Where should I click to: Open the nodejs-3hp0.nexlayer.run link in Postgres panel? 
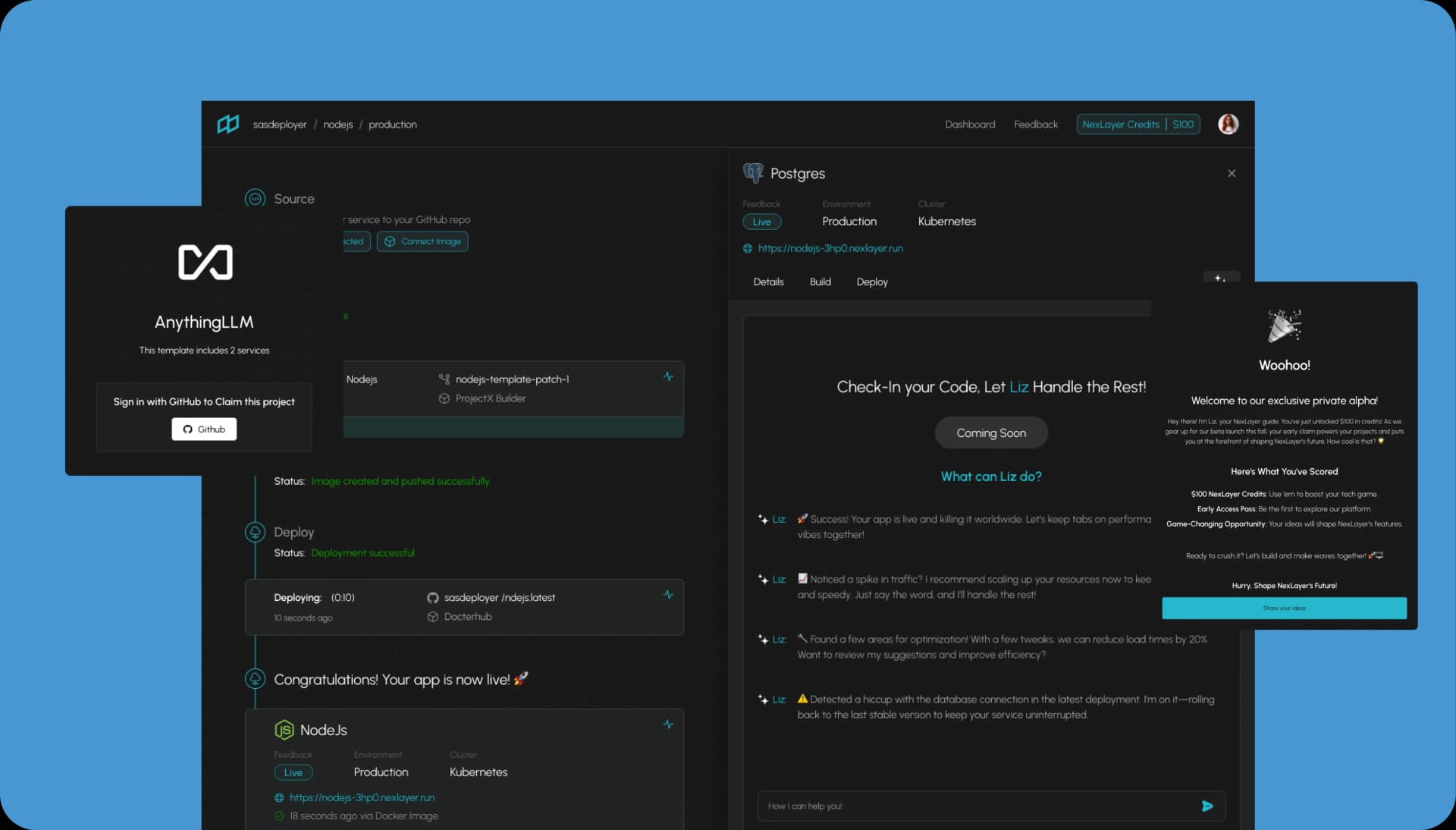pyautogui.click(x=830, y=248)
